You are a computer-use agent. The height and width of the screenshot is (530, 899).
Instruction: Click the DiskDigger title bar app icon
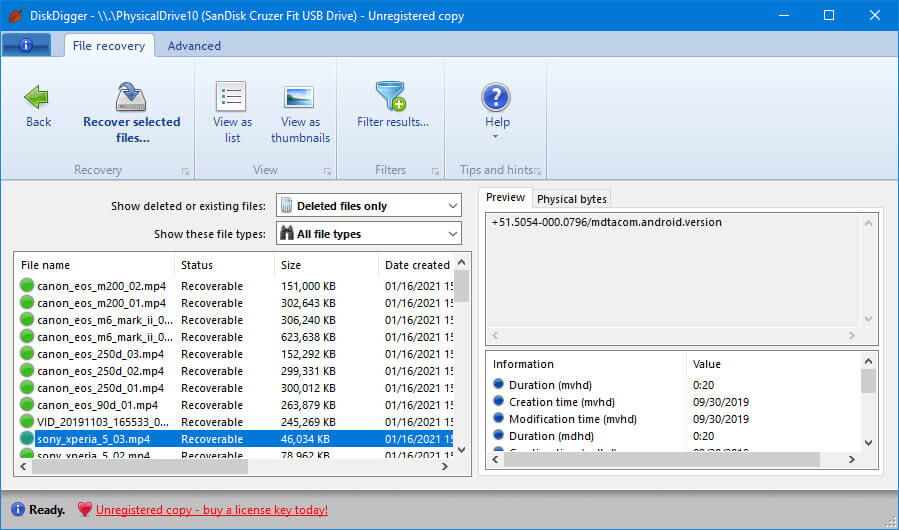[x=15, y=15]
